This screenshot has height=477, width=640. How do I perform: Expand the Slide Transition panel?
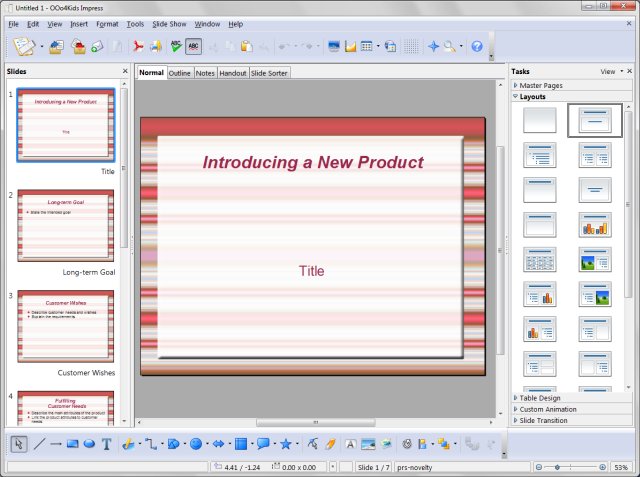[544, 420]
